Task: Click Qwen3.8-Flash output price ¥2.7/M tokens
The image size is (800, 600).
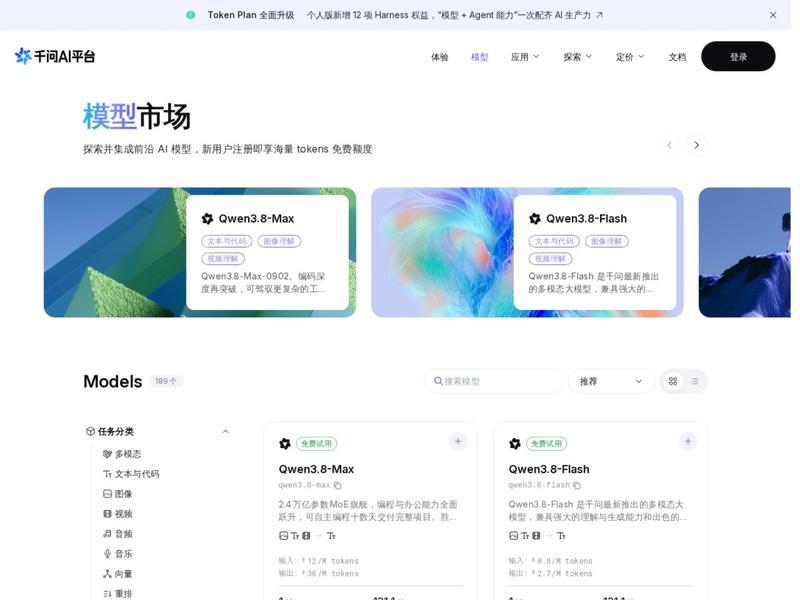Action: tap(551, 573)
